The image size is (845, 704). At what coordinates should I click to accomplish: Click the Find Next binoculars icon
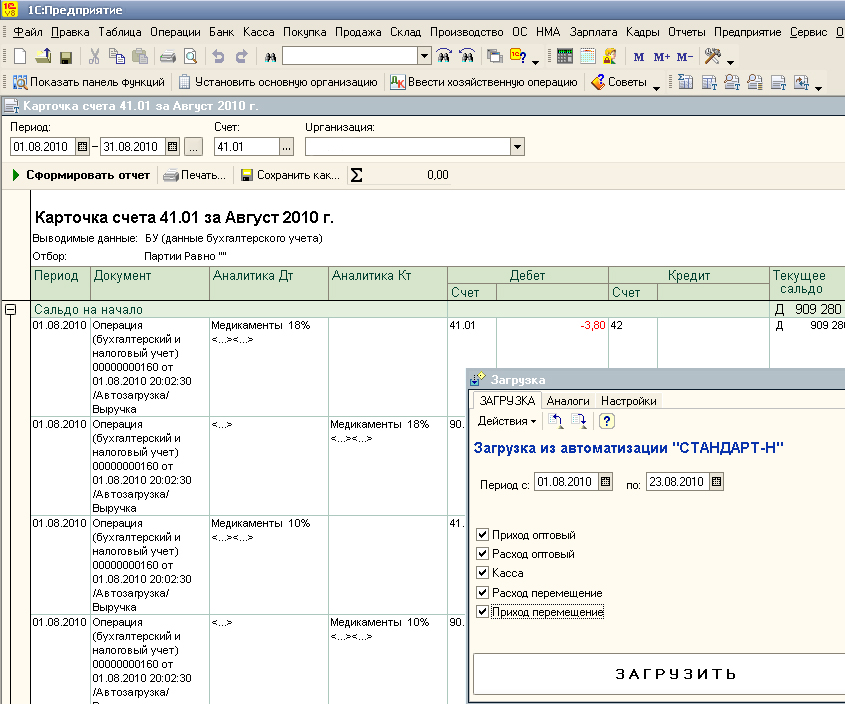coord(444,56)
